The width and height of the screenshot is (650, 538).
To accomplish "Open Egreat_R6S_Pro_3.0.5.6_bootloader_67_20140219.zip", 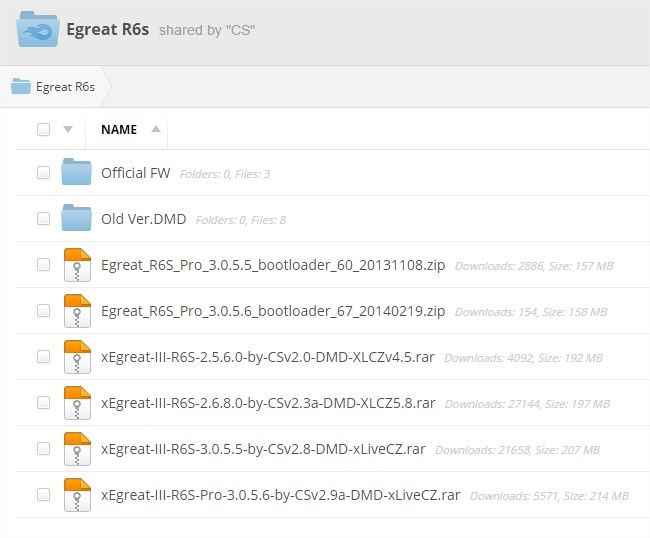I will [x=273, y=311].
